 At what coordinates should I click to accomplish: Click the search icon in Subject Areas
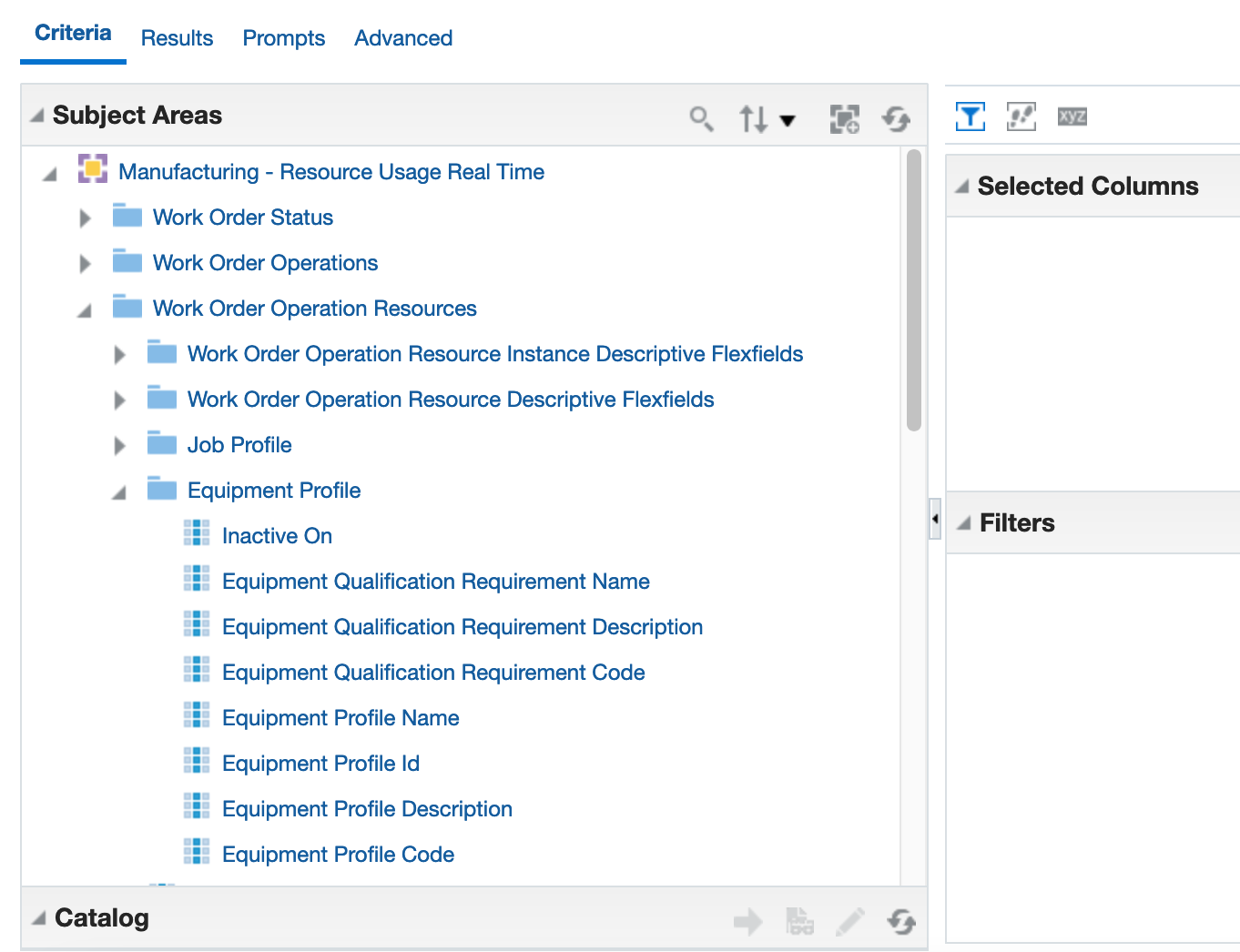pyautogui.click(x=701, y=118)
